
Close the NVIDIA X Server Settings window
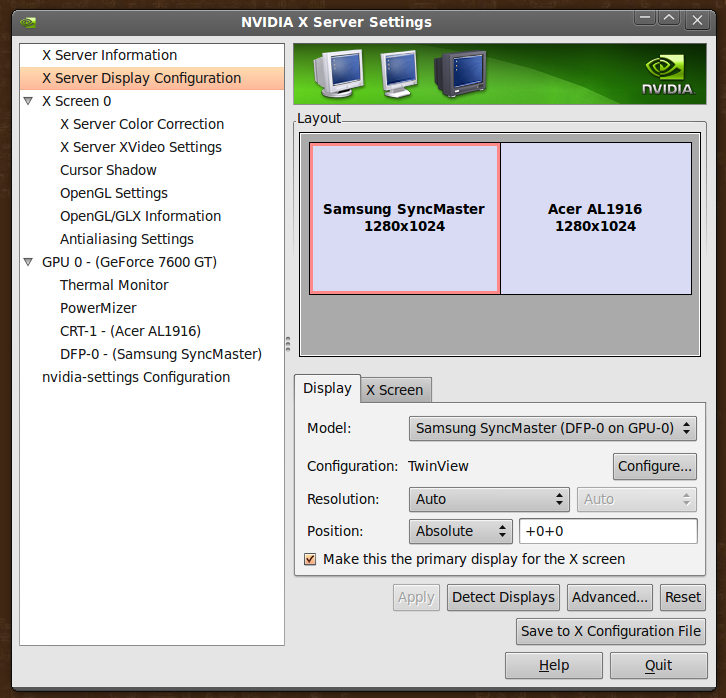coord(697,20)
